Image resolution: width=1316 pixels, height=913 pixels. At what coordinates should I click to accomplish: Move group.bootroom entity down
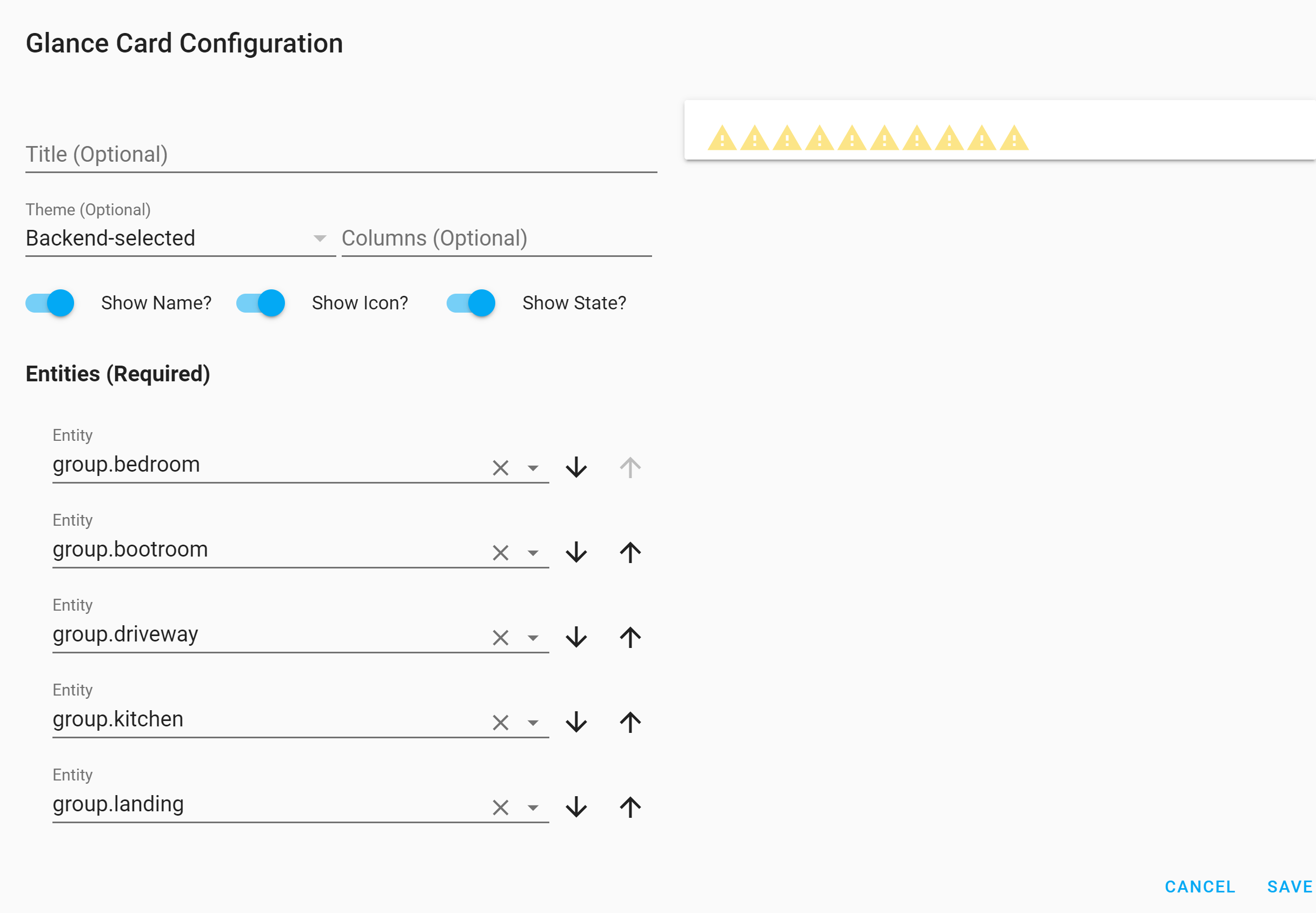(x=575, y=553)
